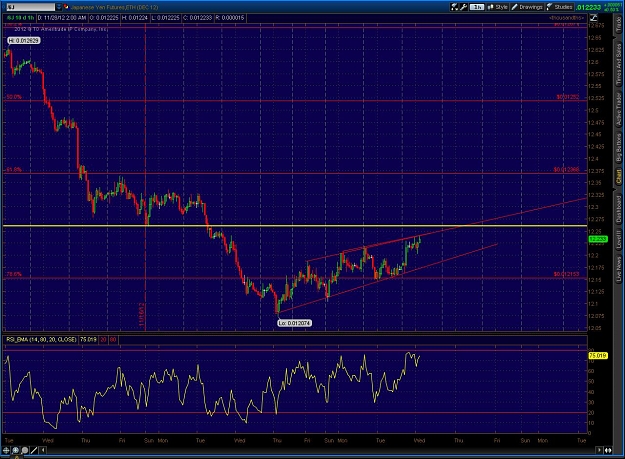Click the /6J 10 d 1h chart label
The image size is (625, 459).
tap(20, 18)
